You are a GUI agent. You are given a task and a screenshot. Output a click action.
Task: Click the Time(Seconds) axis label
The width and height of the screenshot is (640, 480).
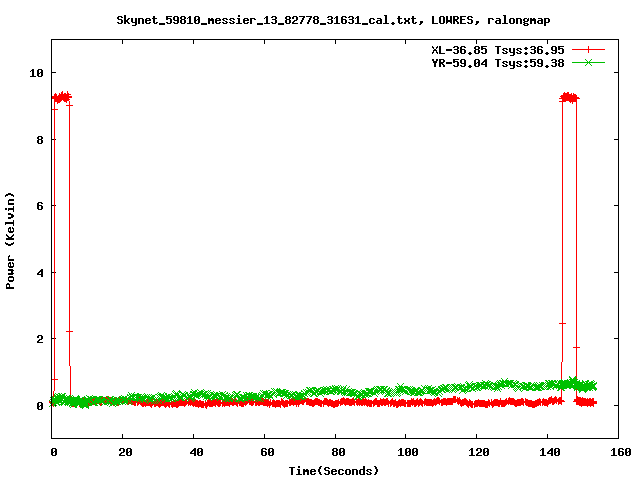pyautogui.click(x=333, y=471)
